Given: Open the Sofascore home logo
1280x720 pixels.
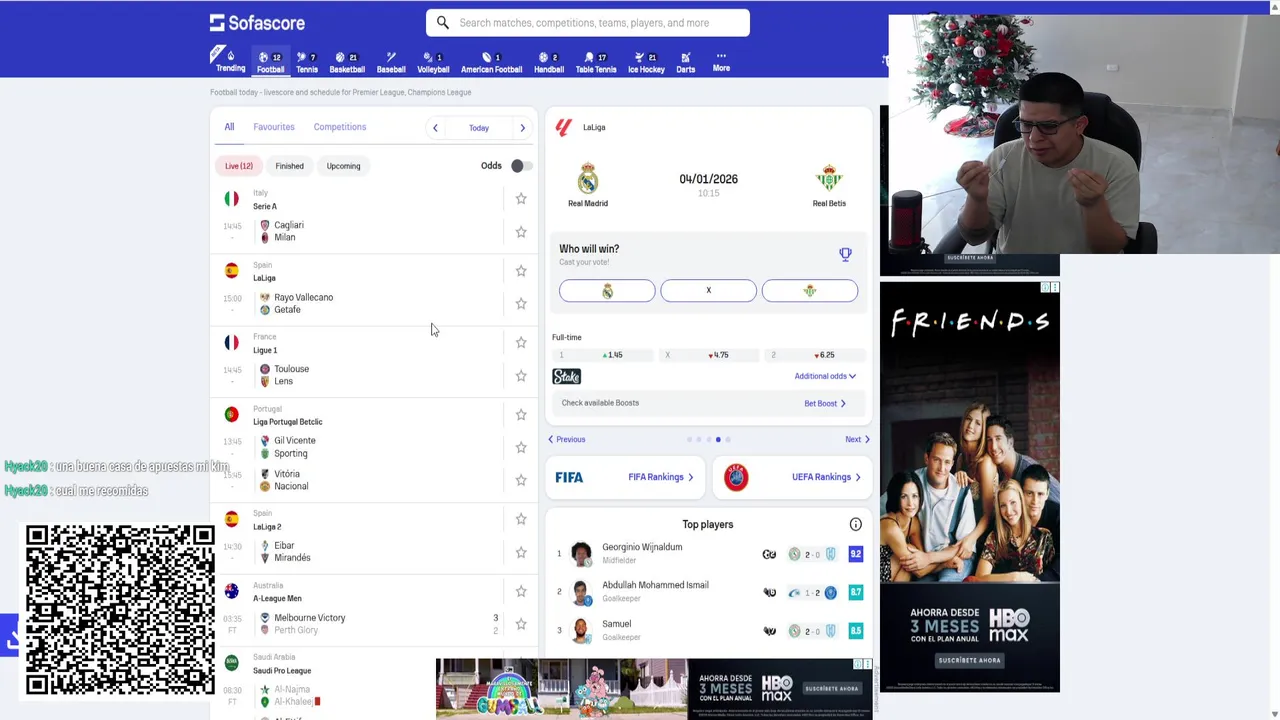Looking at the screenshot, I should (257, 22).
